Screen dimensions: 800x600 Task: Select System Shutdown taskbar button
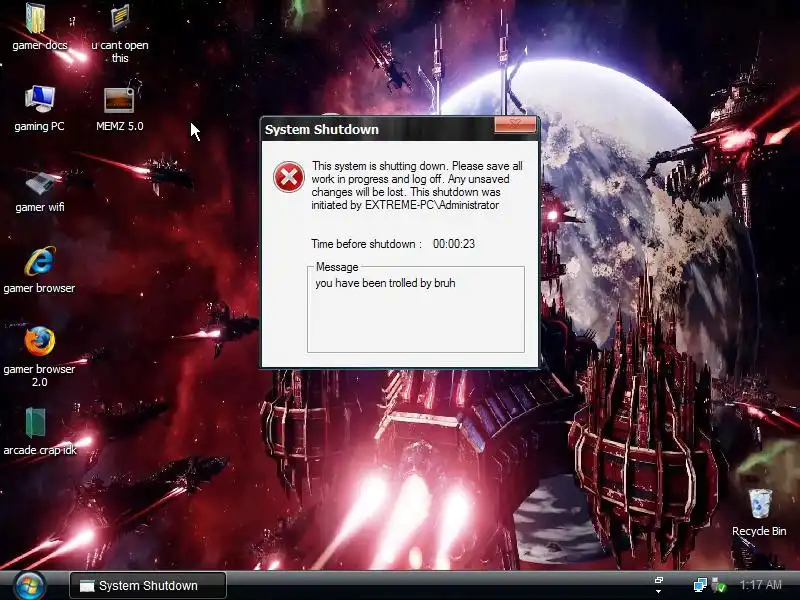point(148,585)
